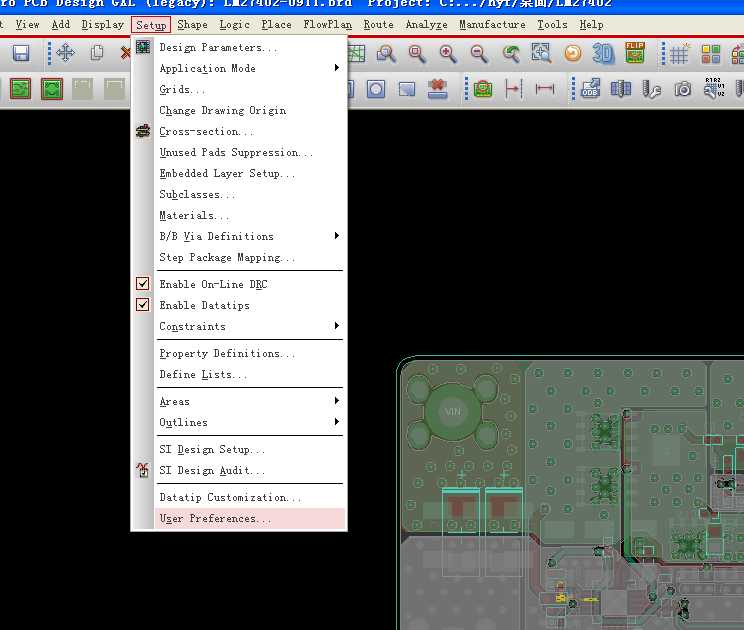Click the gray camera snapshot icon
The height and width of the screenshot is (630, 744).
point(682,89)
